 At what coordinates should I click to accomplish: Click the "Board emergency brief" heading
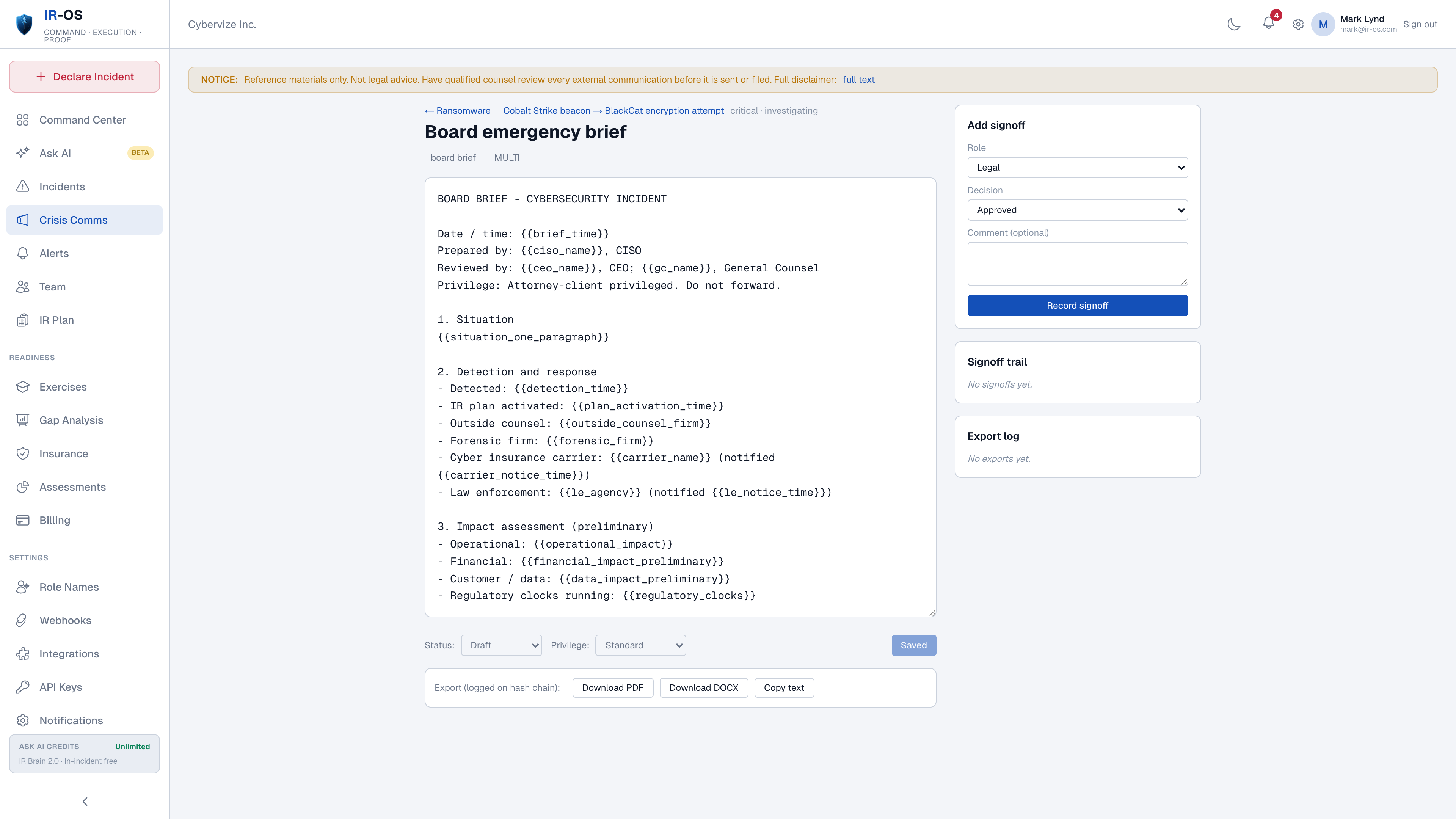click(x=526, y=132)
